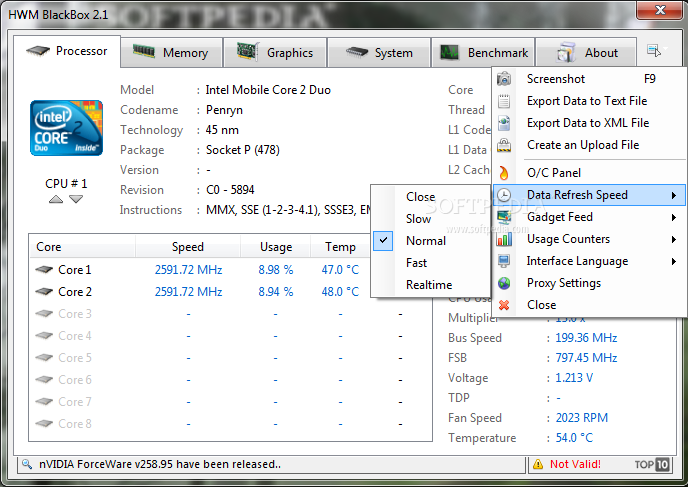Click the next CPU up arrow
688x487 pixels.
(56, 200)
